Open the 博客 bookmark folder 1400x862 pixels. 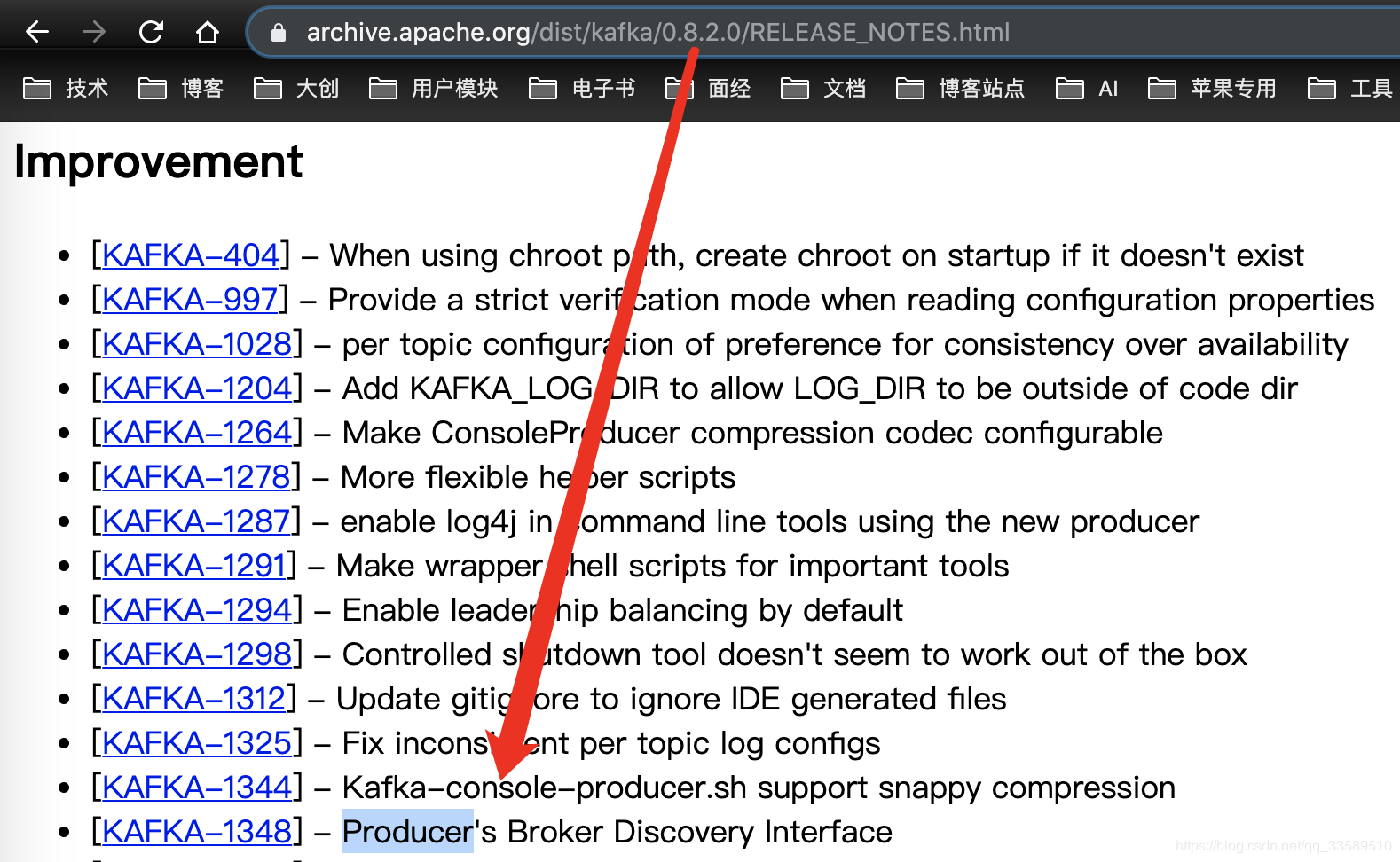click(x=181, y=89)
